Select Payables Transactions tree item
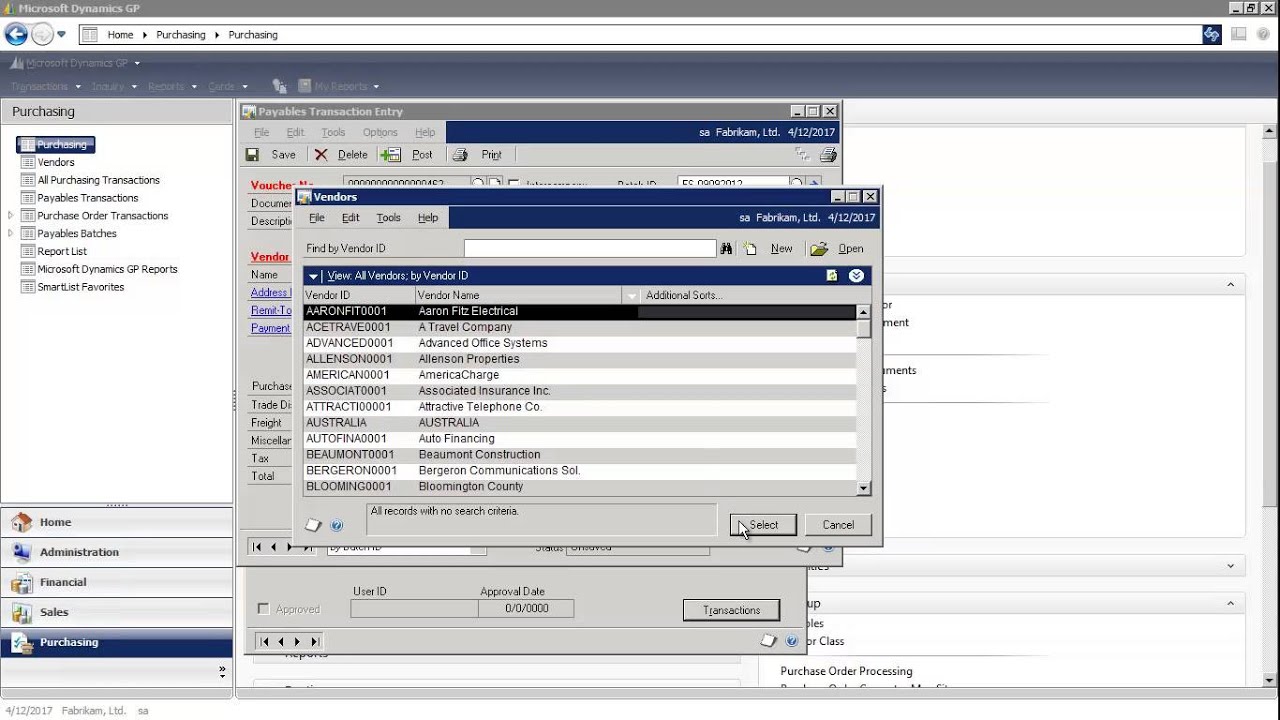 [88, 198]
